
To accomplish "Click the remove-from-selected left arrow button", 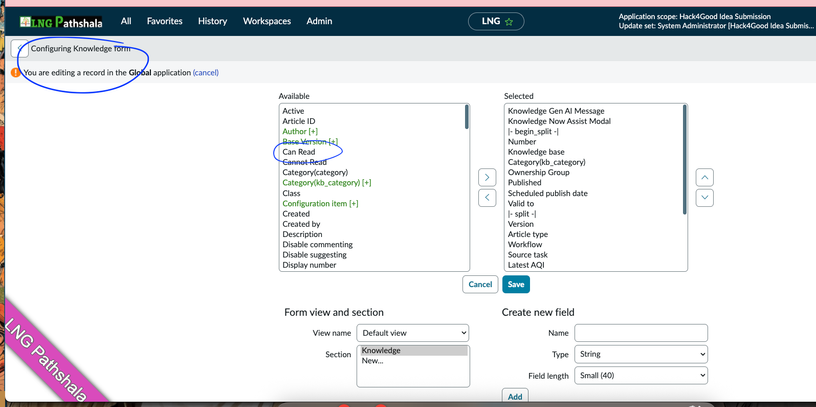I will tap(487, 198).
